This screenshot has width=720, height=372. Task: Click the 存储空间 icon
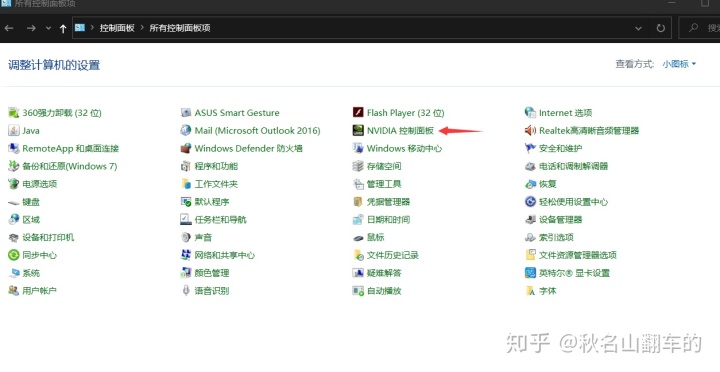coord(358,166)
